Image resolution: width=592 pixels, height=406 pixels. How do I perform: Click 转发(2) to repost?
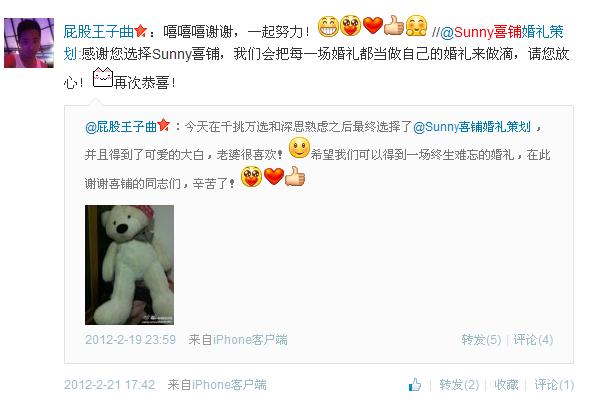tap(459, 385)
